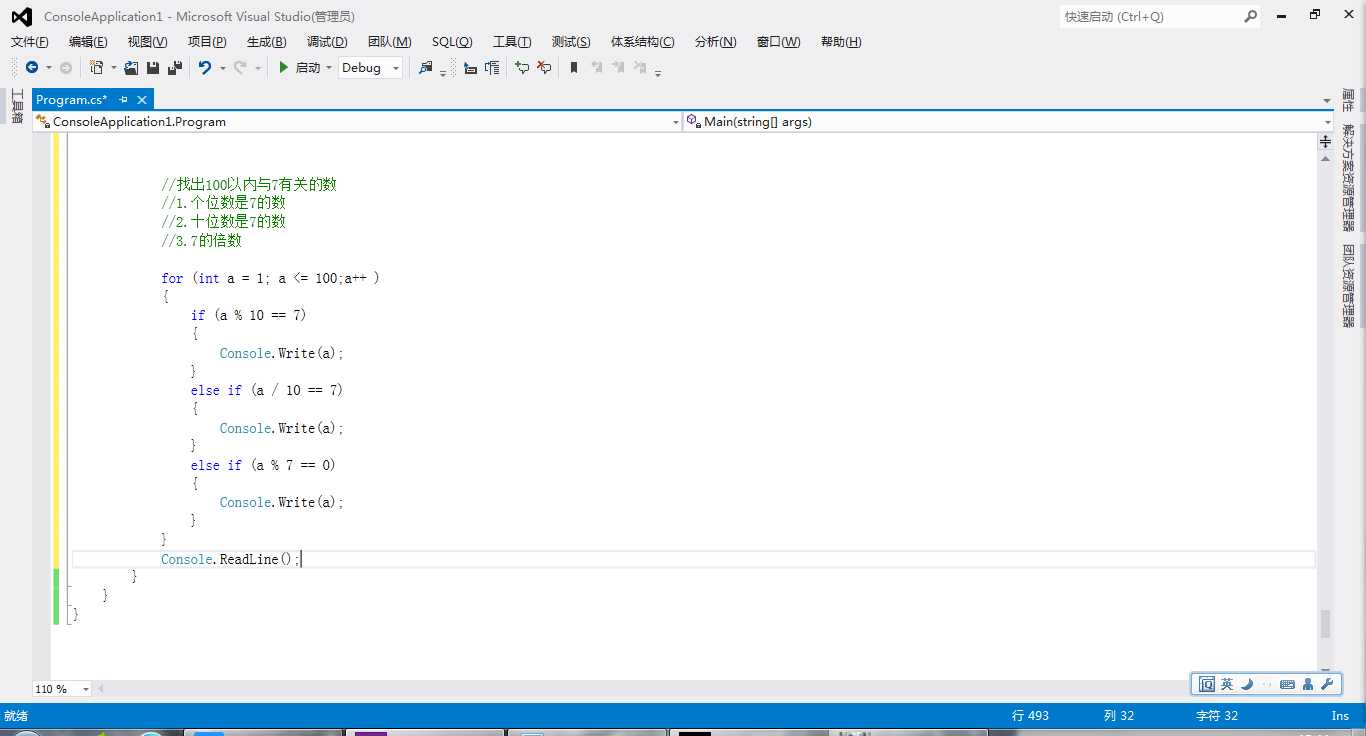Open the 文件(F) menu
Screen dimensions: 1366x736
[30, 41]
